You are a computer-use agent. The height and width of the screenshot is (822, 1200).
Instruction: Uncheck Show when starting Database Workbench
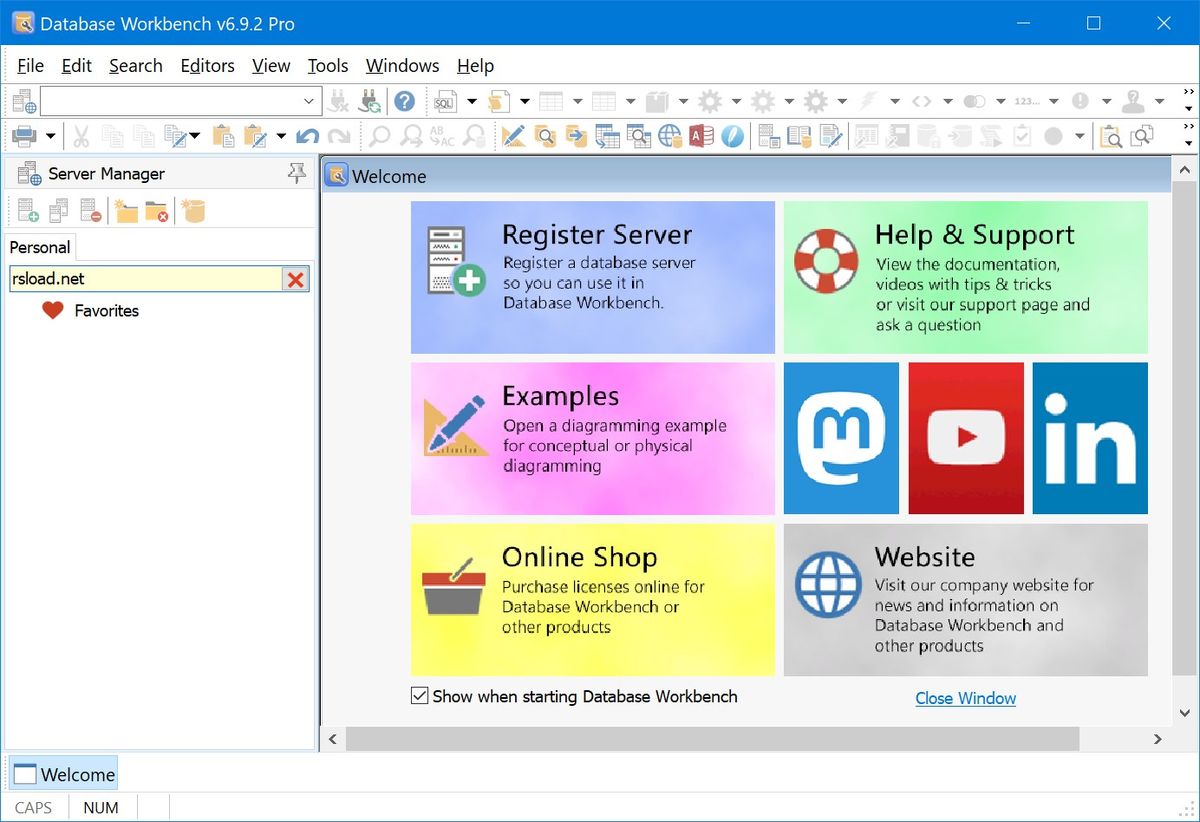(420, 696)
